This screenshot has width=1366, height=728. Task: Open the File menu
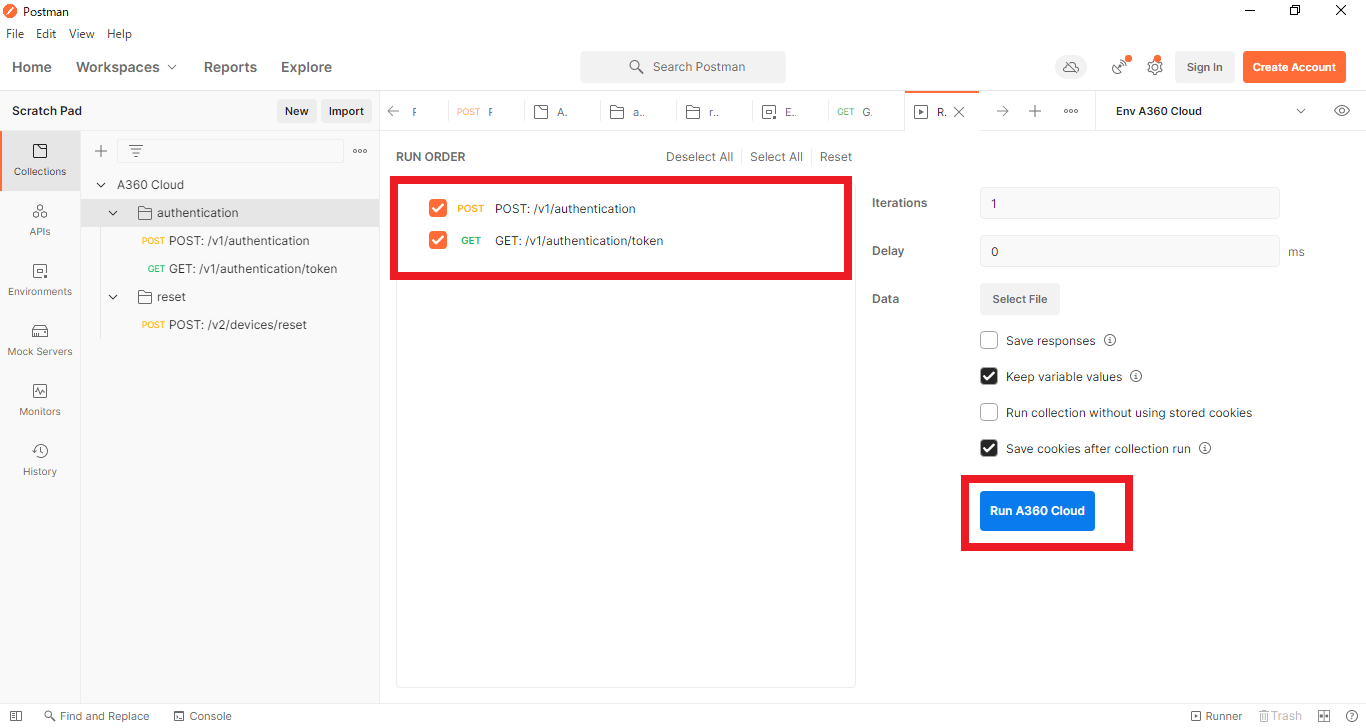click(x=15, y=34)
